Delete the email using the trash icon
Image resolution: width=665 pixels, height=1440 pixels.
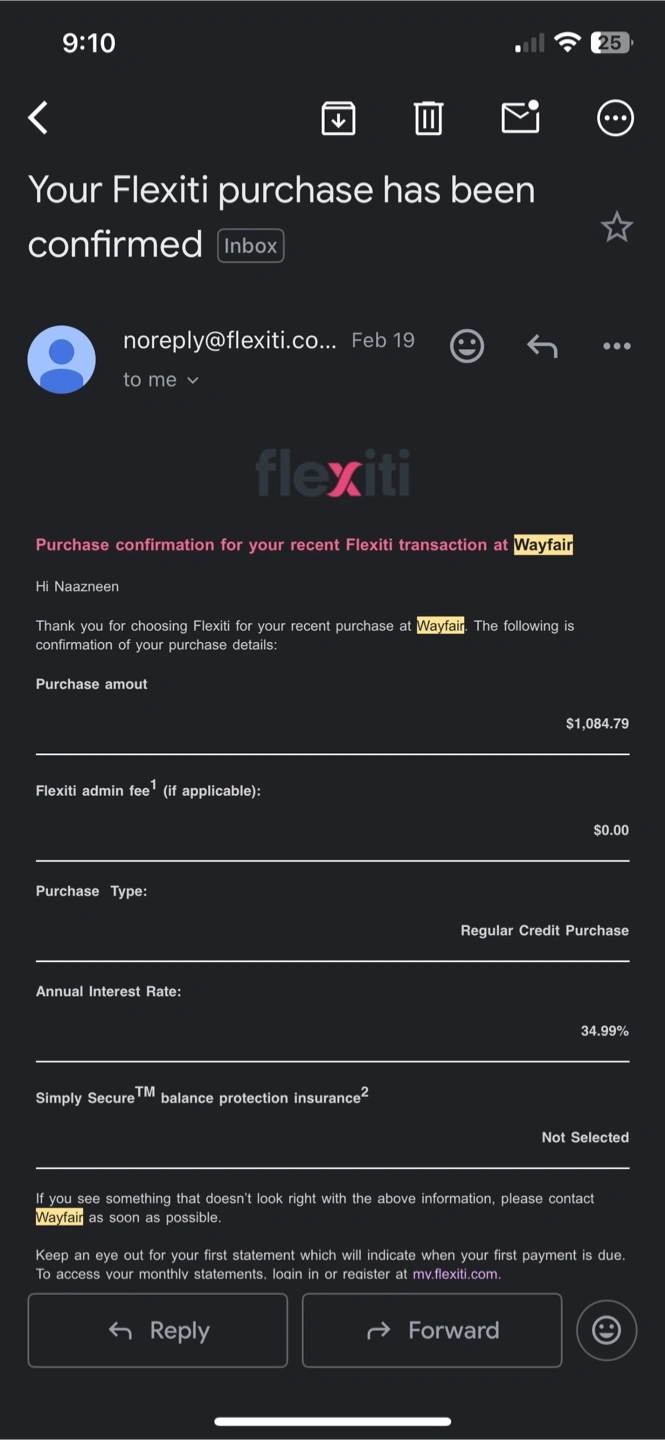pyautogui.click(x=428, y=118)
